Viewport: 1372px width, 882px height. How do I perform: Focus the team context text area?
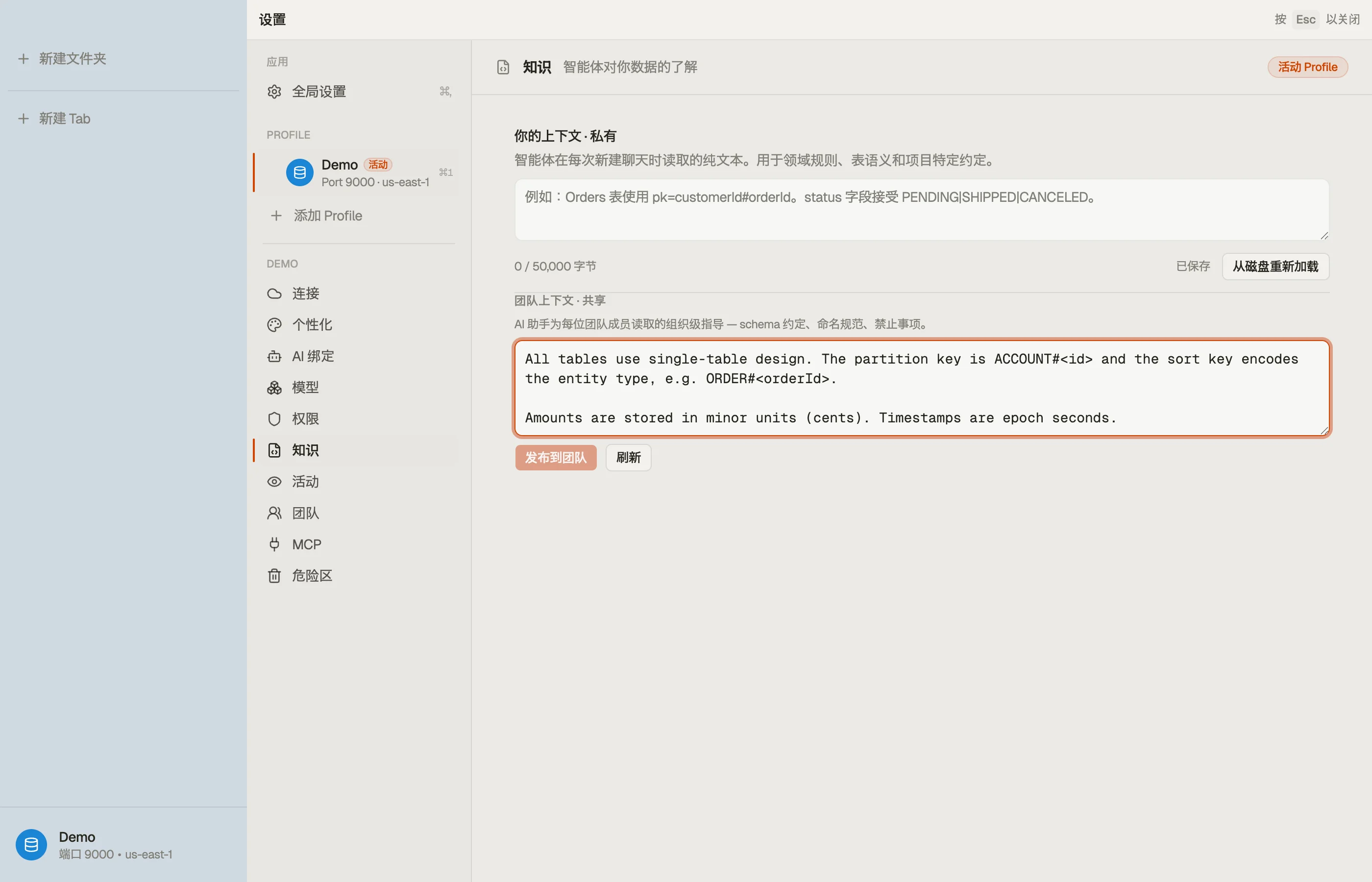(922, 388)
